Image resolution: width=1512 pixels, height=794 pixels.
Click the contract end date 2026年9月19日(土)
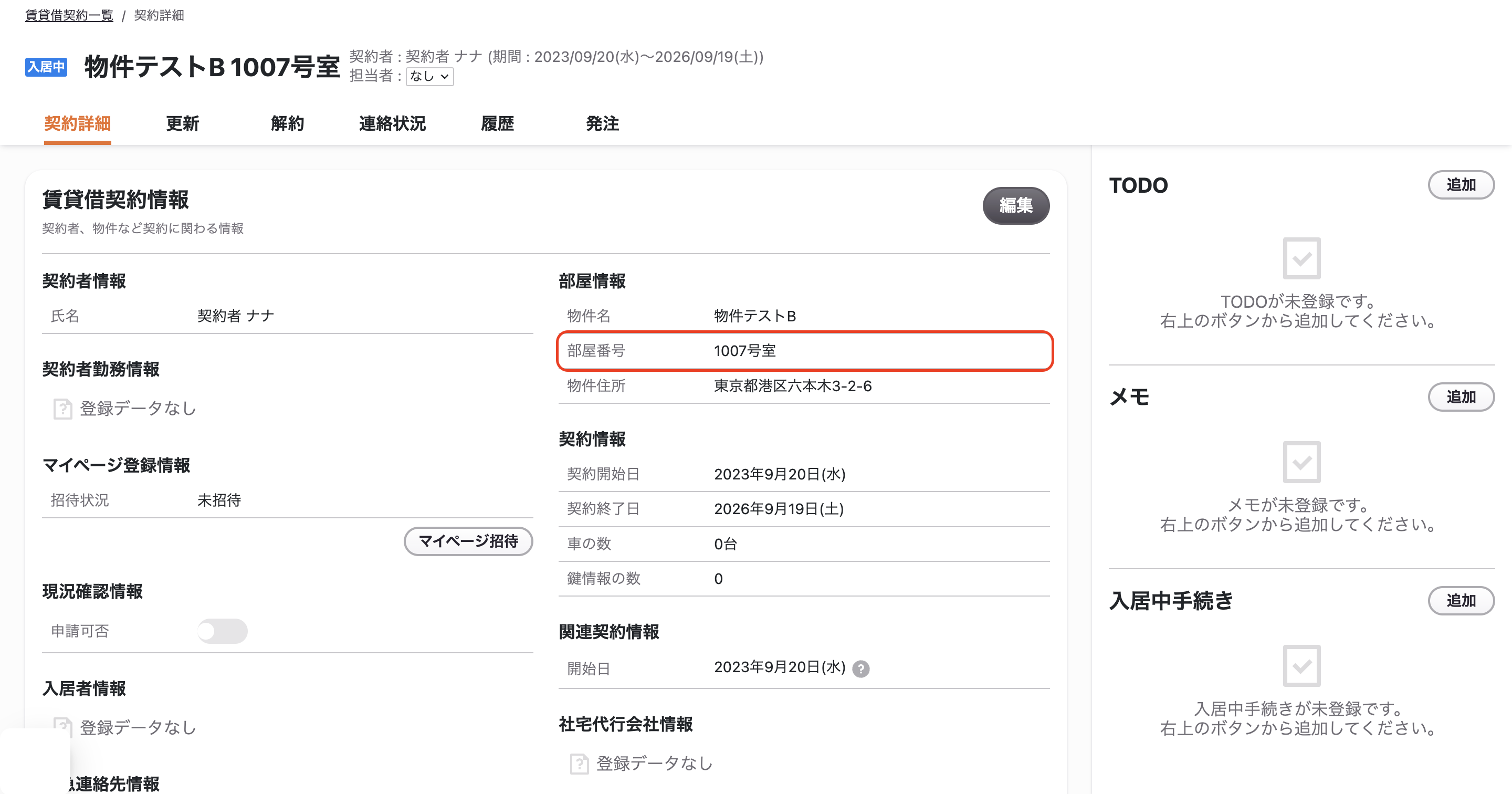pyautogui.click(x=779, y=508)
